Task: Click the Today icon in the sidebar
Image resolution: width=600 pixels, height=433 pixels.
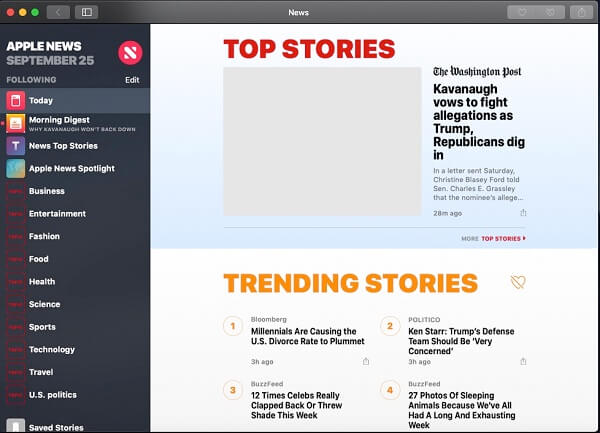Action: click(15, 100)
